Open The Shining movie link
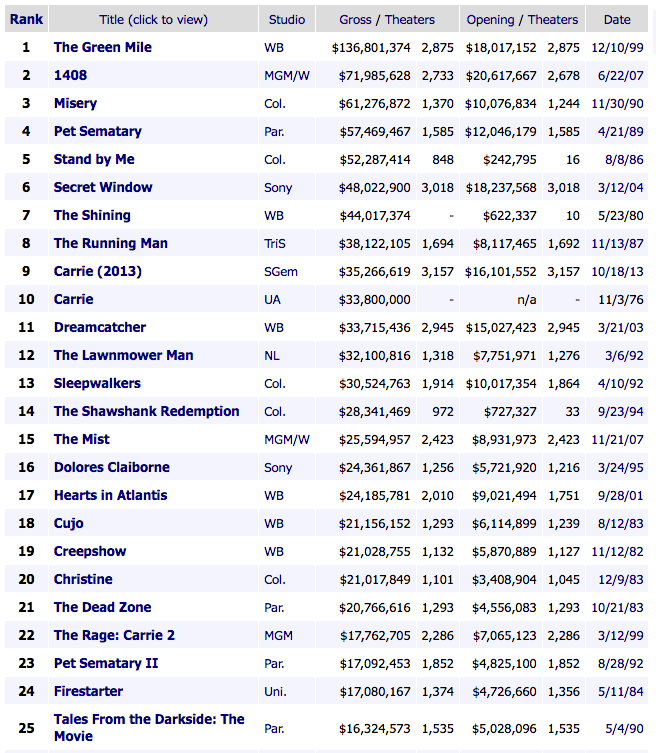The image size is (656, 753). click(x=92, y=215)
